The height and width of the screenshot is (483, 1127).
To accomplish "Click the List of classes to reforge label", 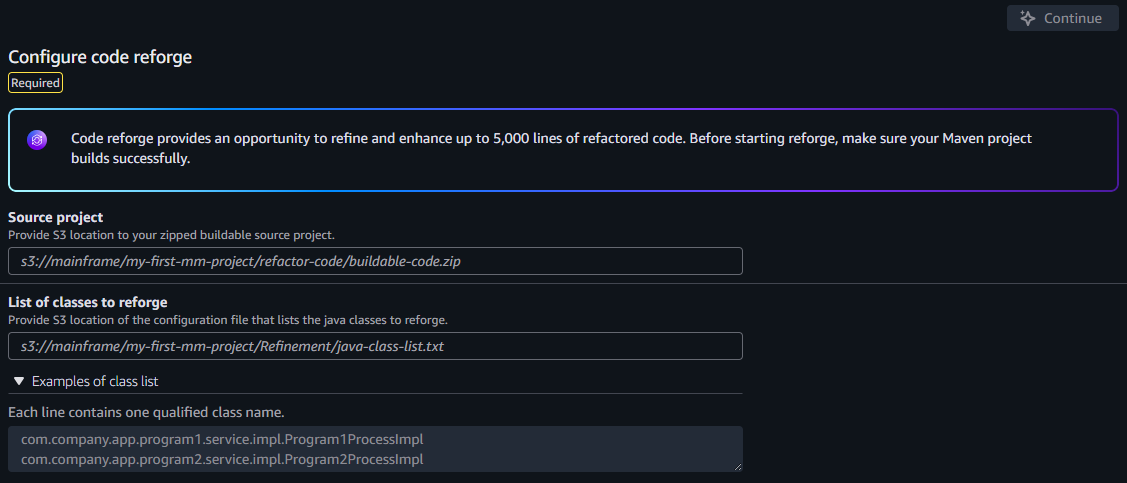I will (88, 303).
